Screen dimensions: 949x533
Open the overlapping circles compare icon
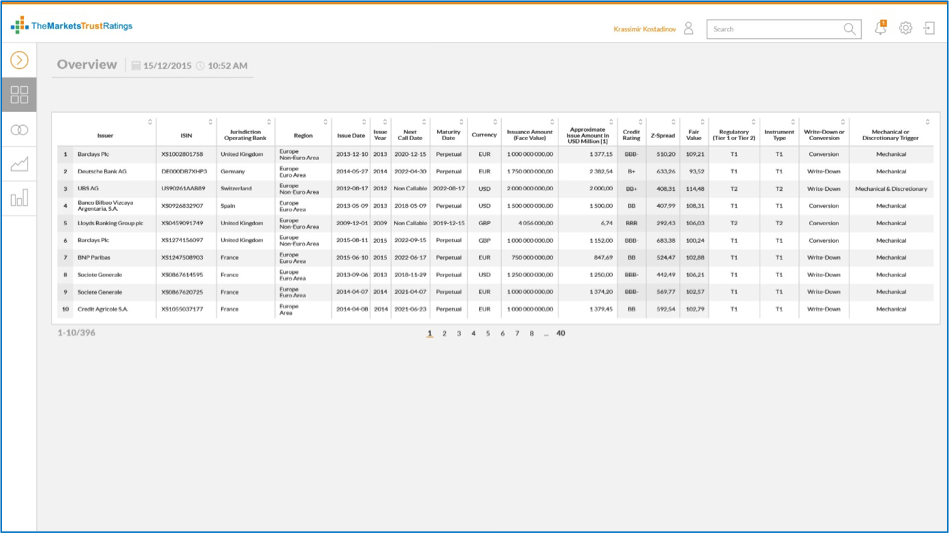pyautogui.click(x=19, y=129)
